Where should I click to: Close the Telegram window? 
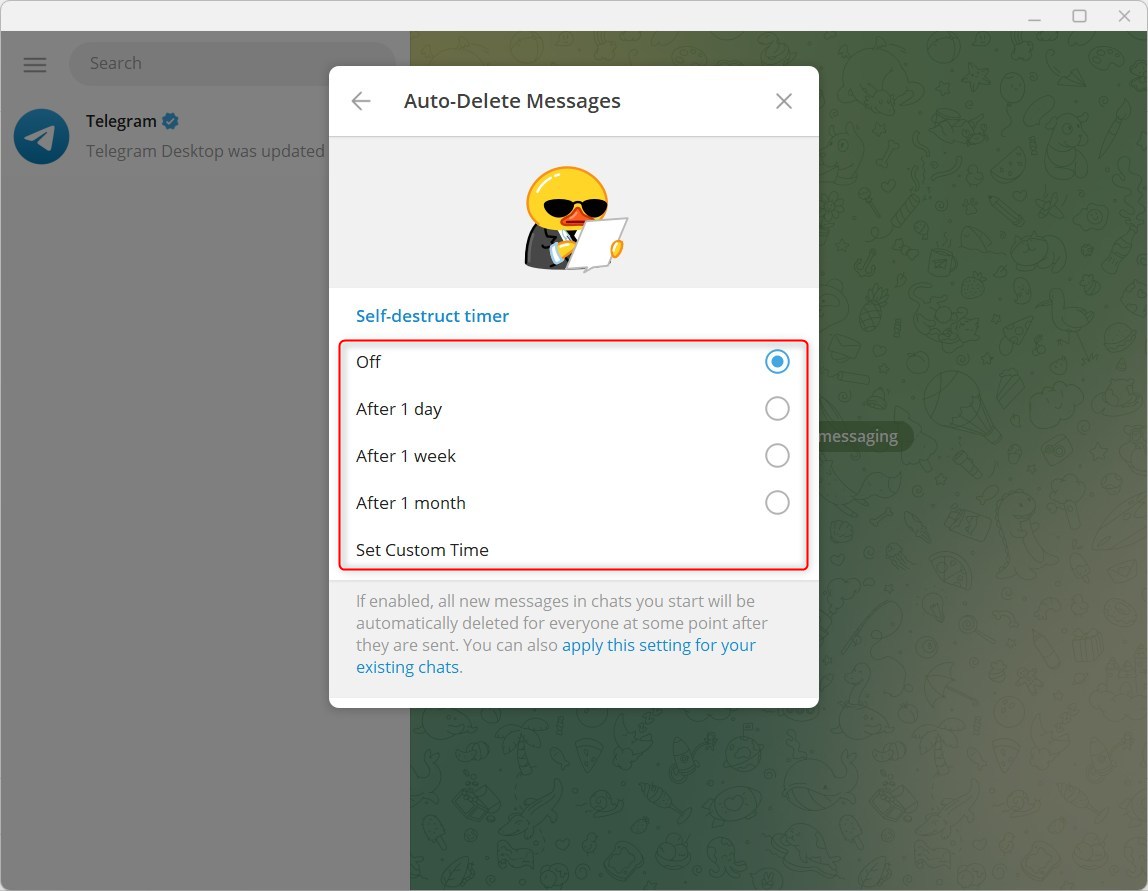(x=1125, y=16)
